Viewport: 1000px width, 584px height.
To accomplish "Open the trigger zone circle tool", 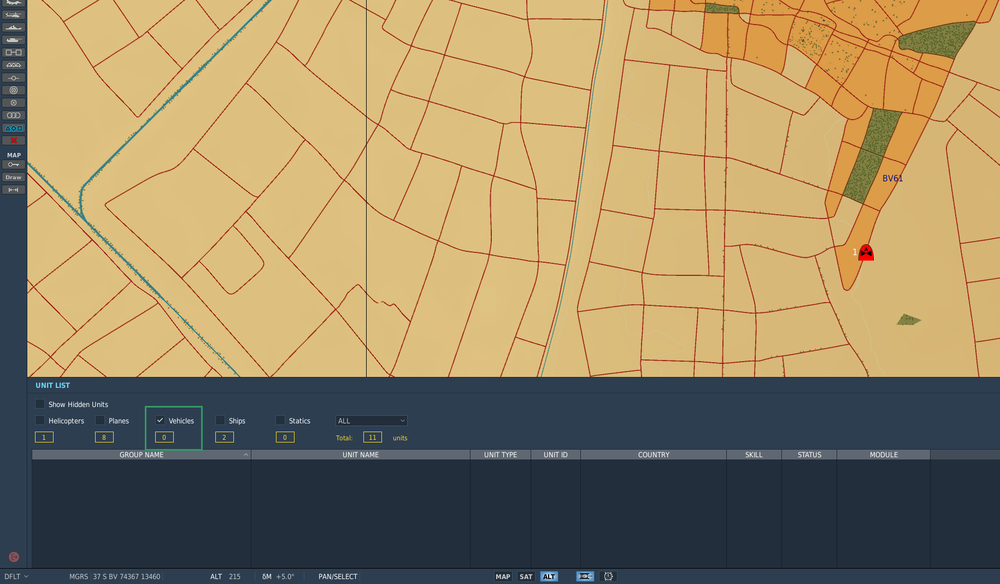I will [14, 90].
